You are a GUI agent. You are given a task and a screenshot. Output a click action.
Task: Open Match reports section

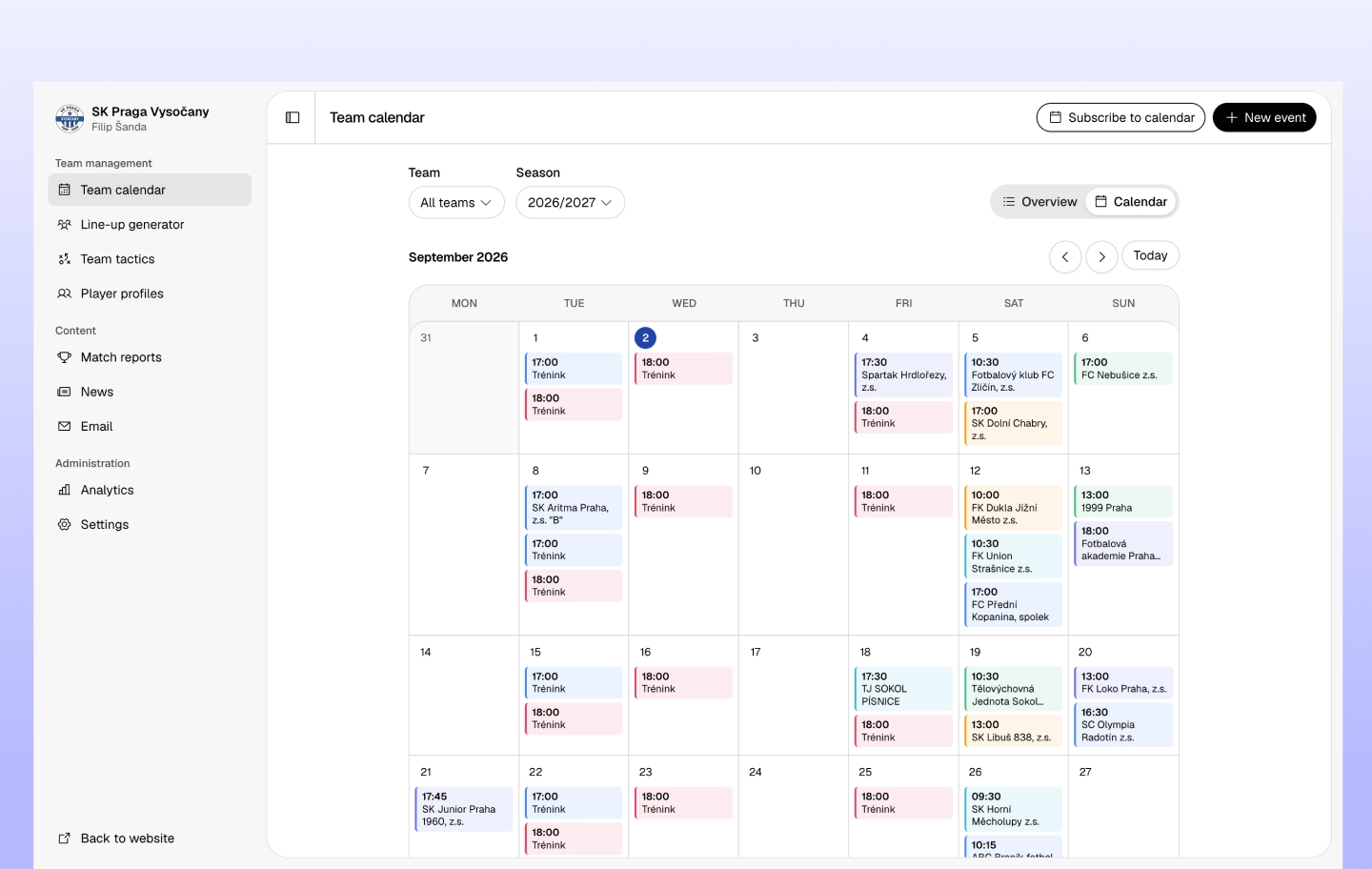(x=150, y=357)
